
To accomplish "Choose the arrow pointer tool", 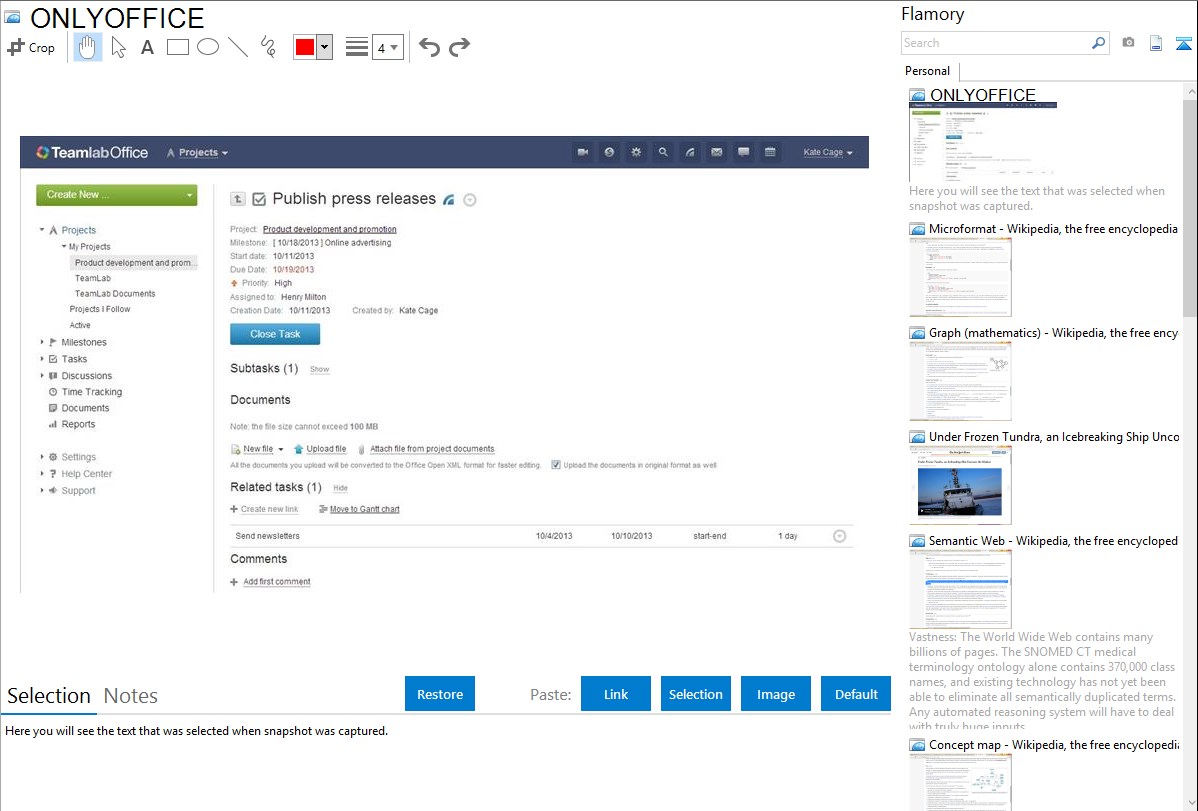I will coord(118,47).
